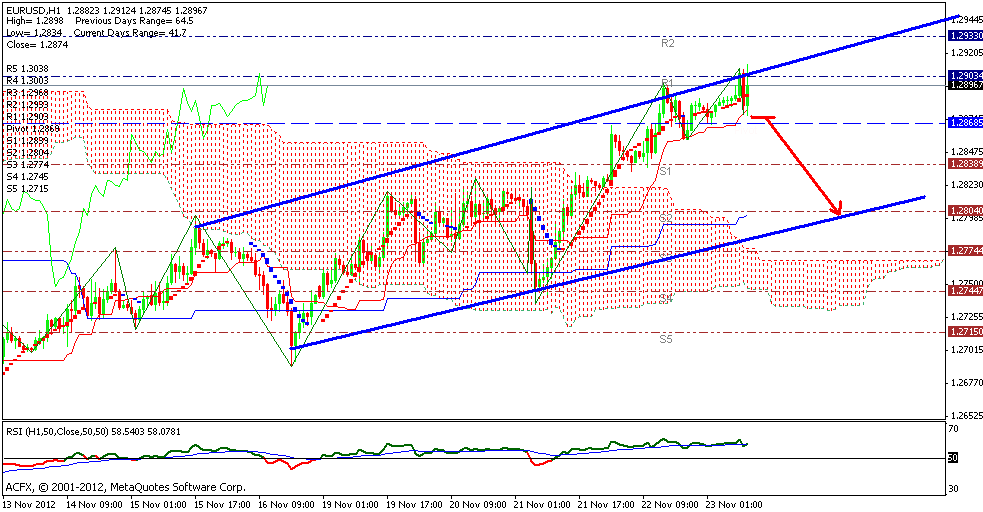This screenshot has width=983, height=512.
Task: Click the S5 label near bottom
Action: coord(665,340)
